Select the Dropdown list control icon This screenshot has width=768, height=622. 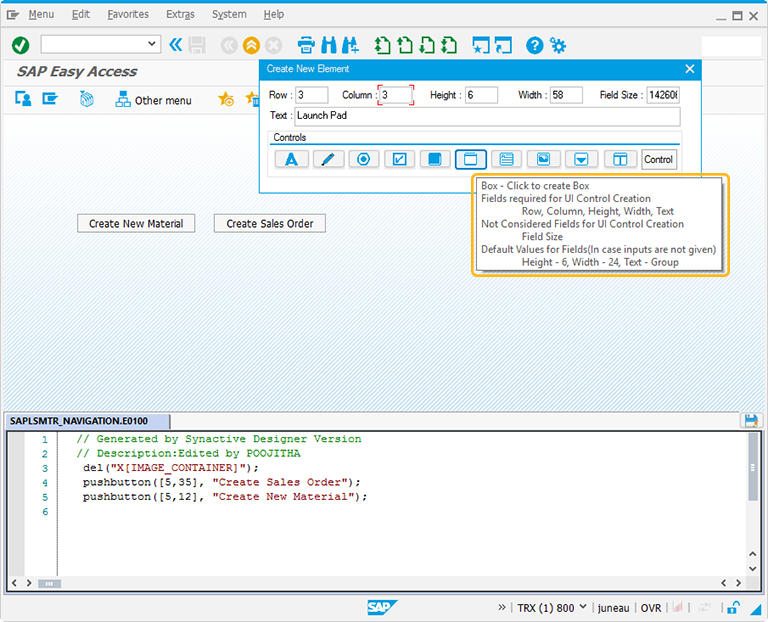pos(581,159)
